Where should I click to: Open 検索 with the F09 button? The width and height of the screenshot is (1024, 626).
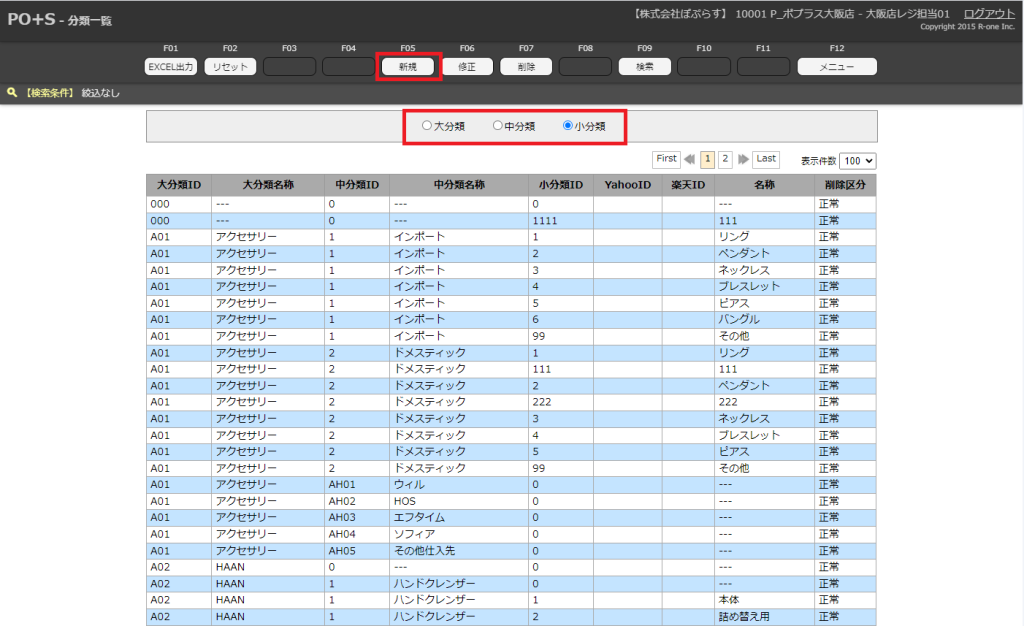(x=644, y=67)
